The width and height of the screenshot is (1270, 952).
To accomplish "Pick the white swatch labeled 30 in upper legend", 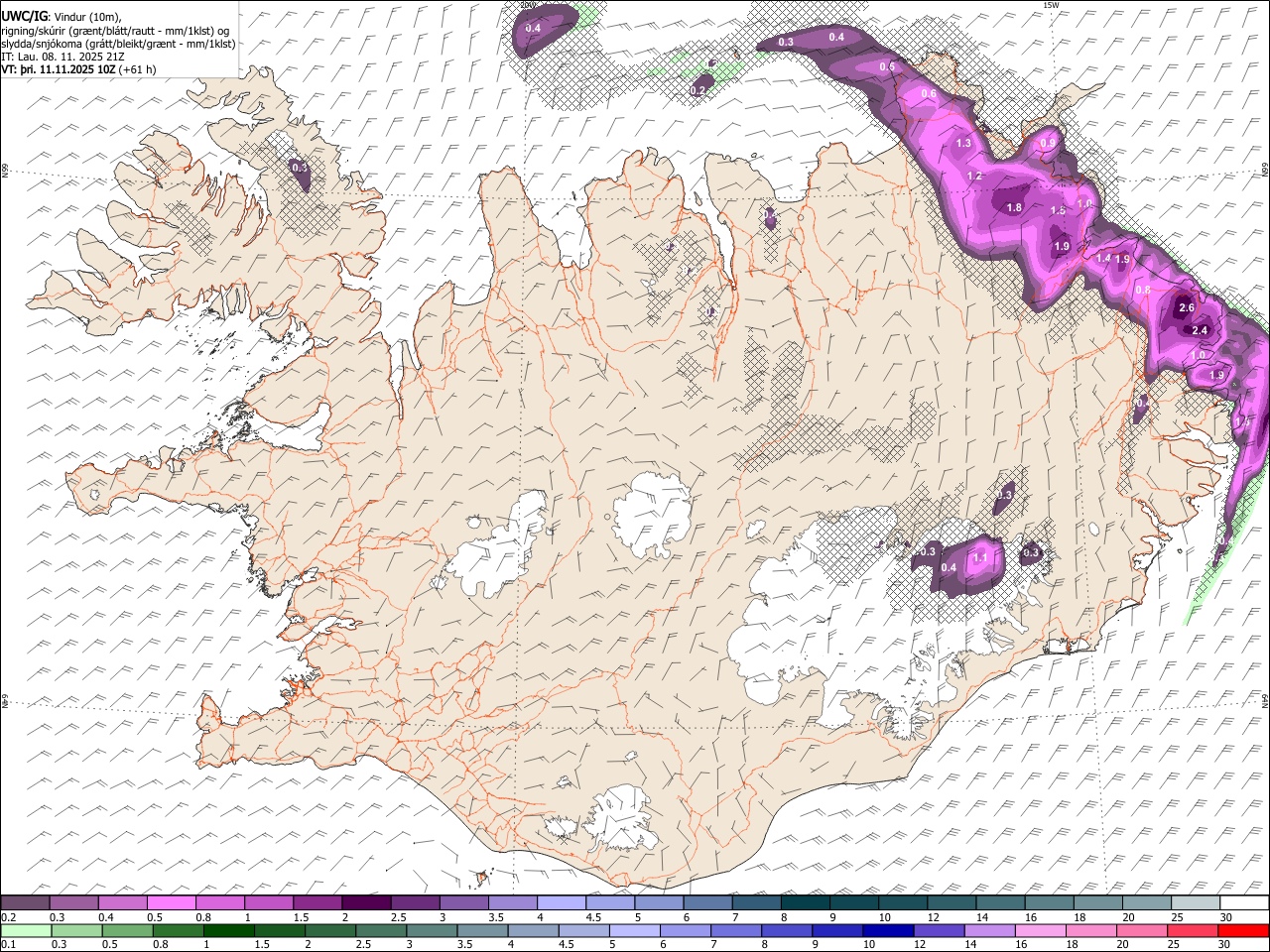I will click(x=1244, y=903).
